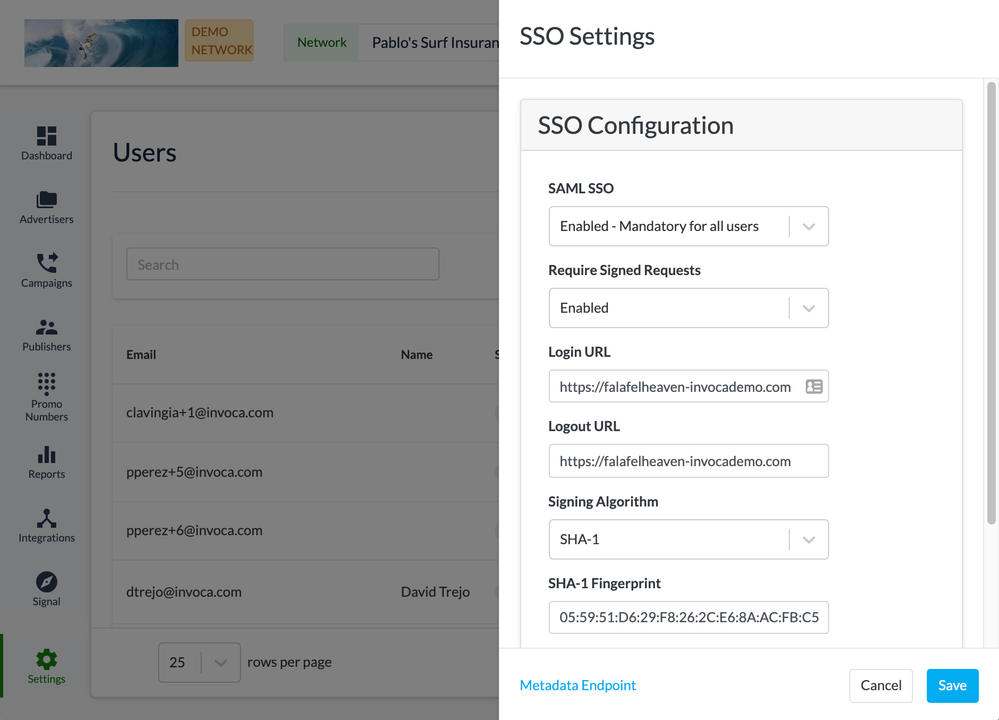
Task: Navigate to Signal compass icon
Action: (46, 582)
